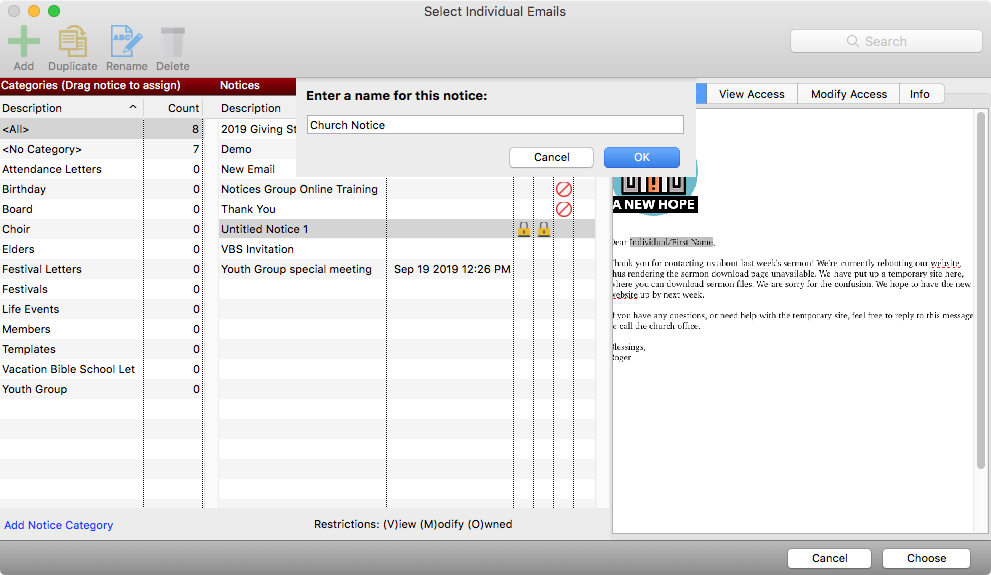Click the Add Notice Category link
This screenshot has width=991, height=575.
click(59, 525)
